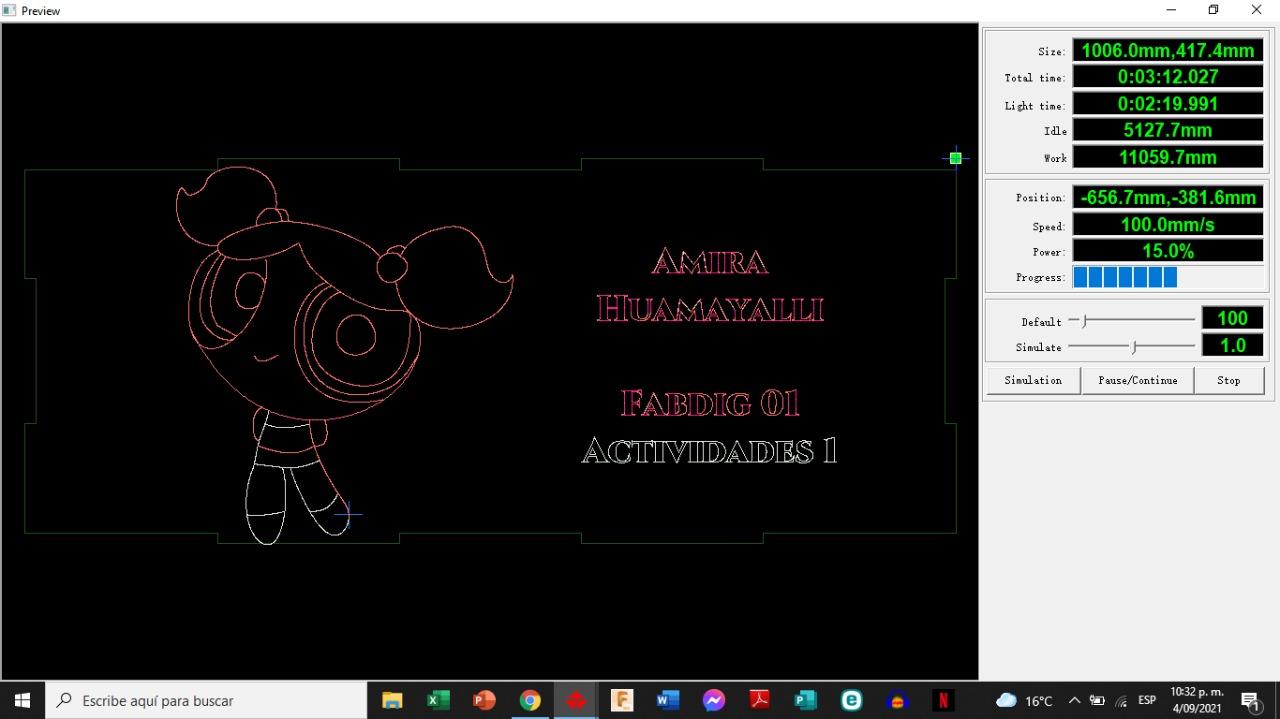
Task: Open the dark blue round app icon beside Netflix
Action: (x=897, y=700)
